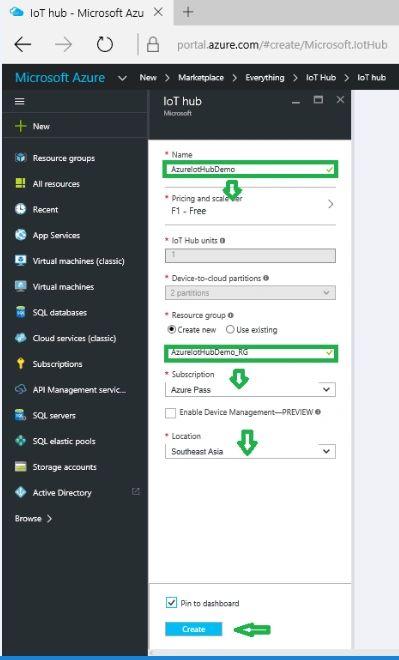Viewport: 399px width, 660px height.
Task: Open Device-to-cloud partitions dropdown
Action: 250,293
